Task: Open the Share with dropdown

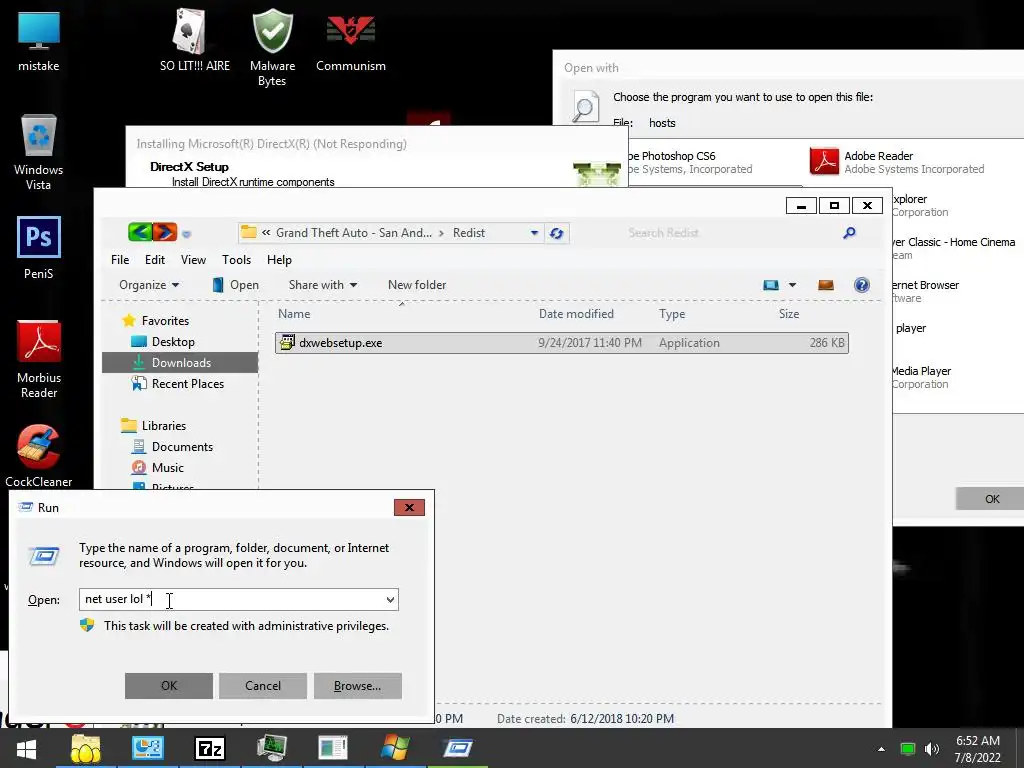Action: [x=323, y=285]
